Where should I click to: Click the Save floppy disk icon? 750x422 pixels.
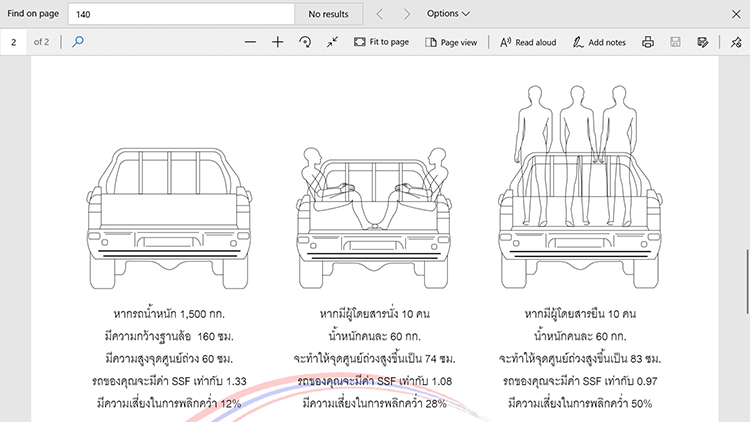676,42
